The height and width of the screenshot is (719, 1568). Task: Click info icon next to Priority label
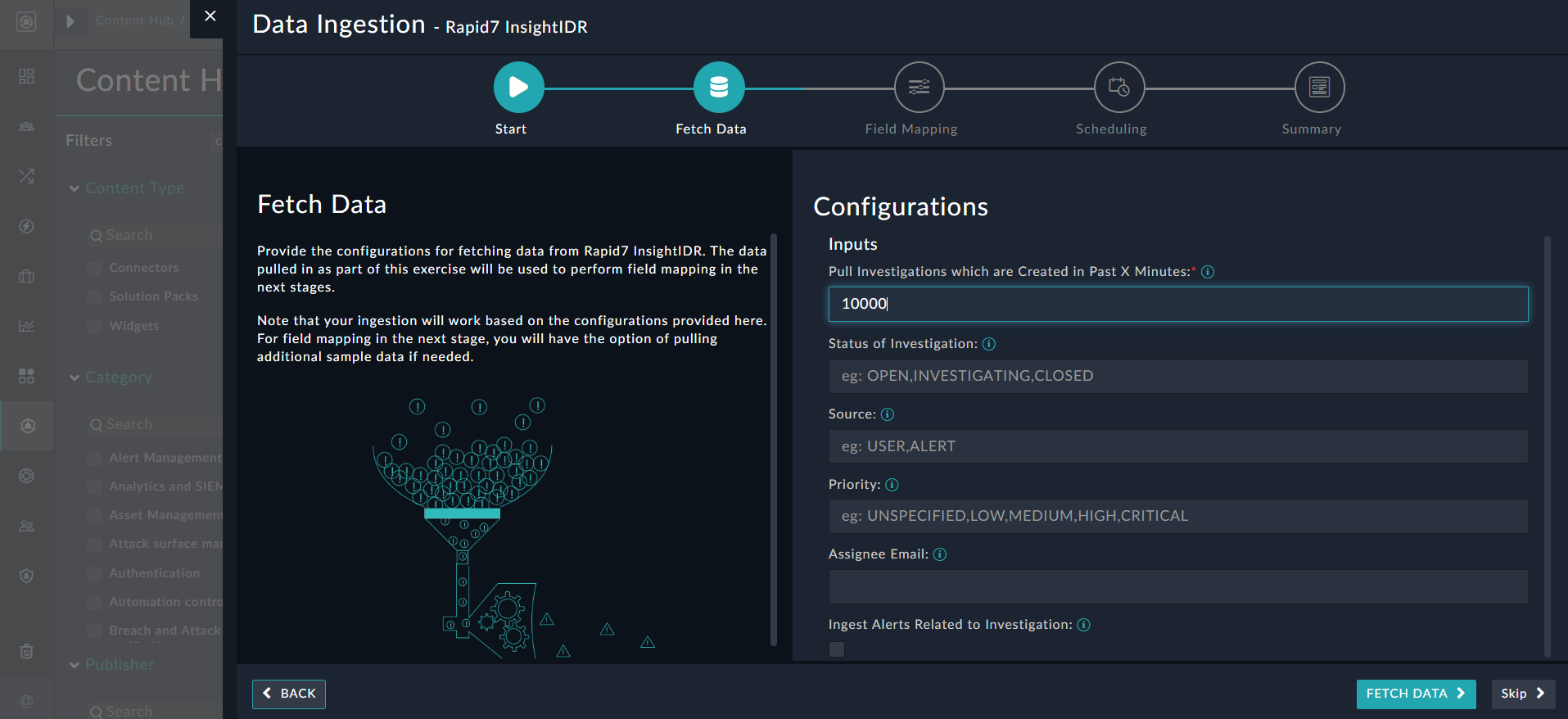click(892, 485)
